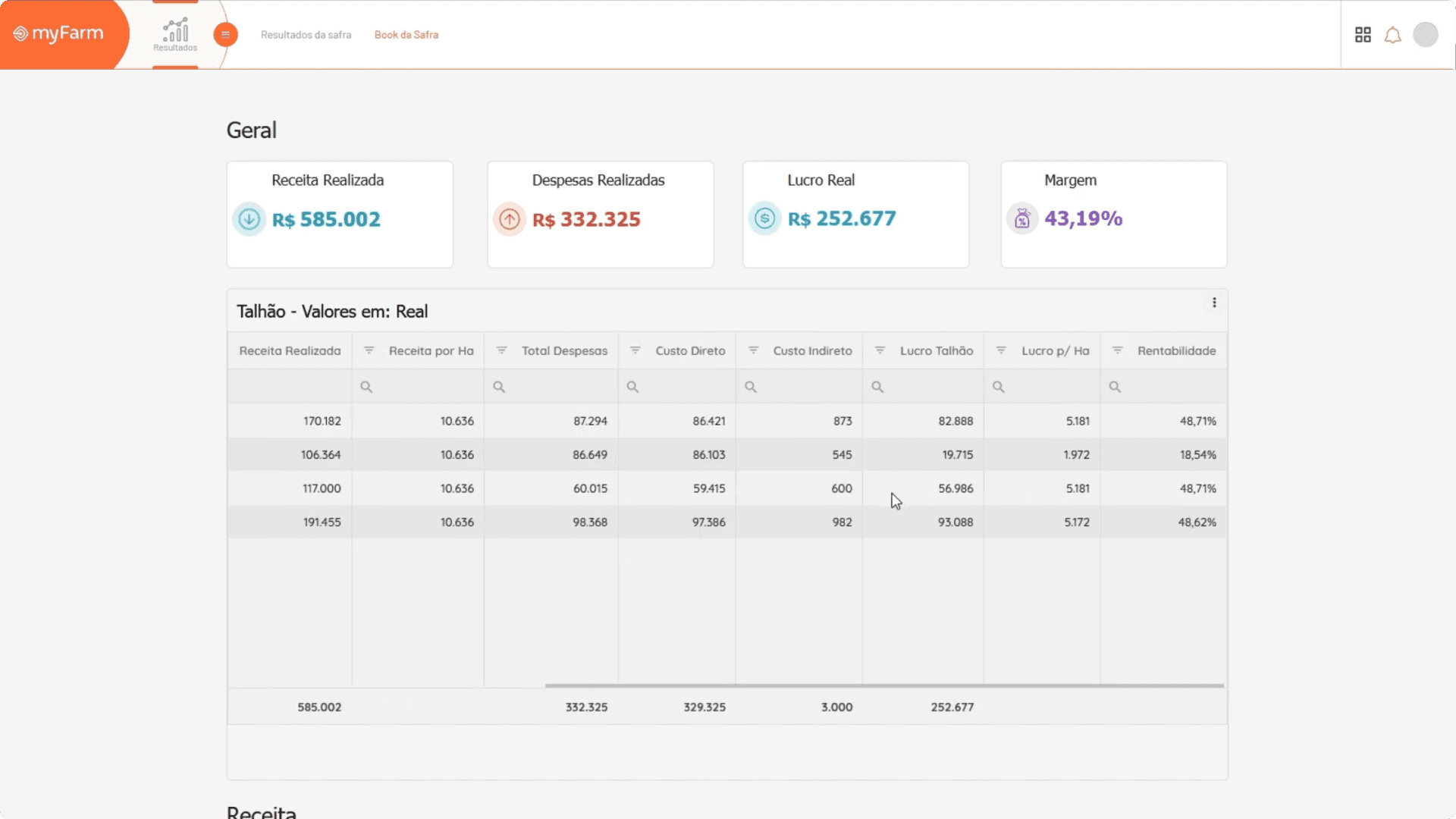
Task: Click the myFarm logo
Action: [58, 33]
